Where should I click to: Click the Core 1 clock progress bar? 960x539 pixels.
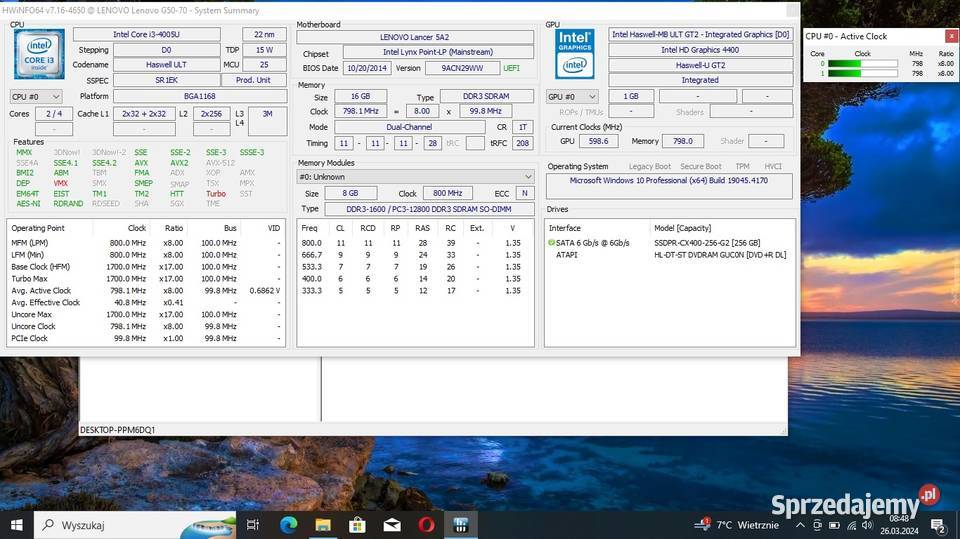click(863, 73)
